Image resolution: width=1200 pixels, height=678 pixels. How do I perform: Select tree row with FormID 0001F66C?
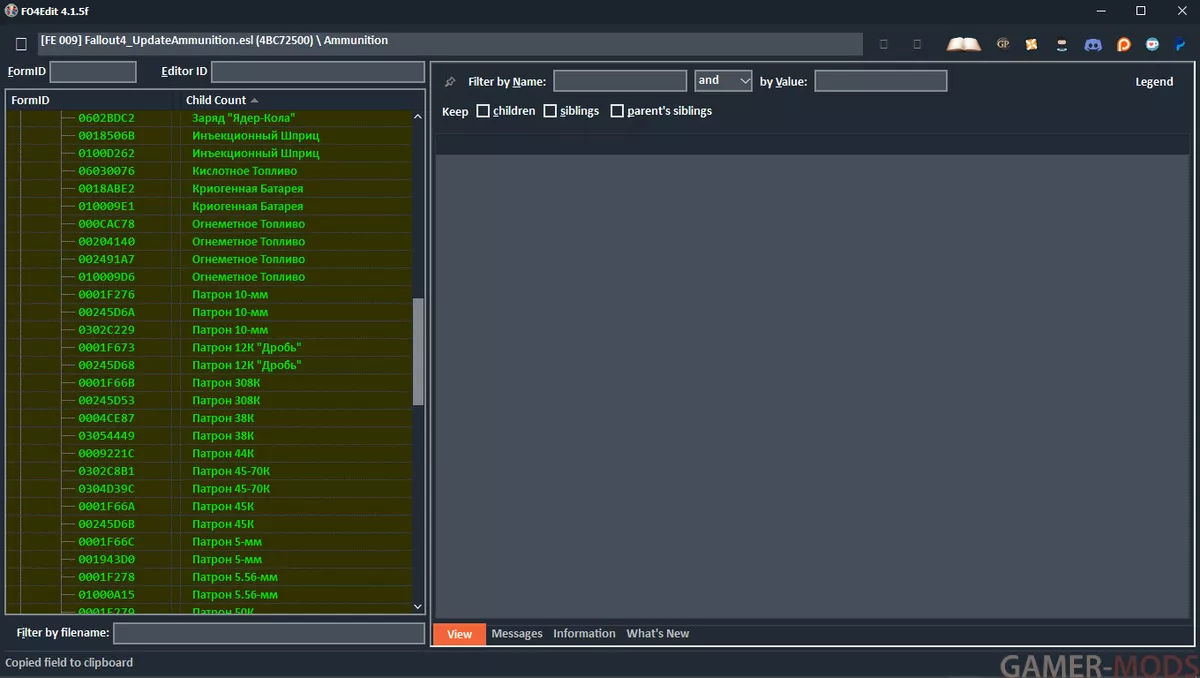coord(209,542)
